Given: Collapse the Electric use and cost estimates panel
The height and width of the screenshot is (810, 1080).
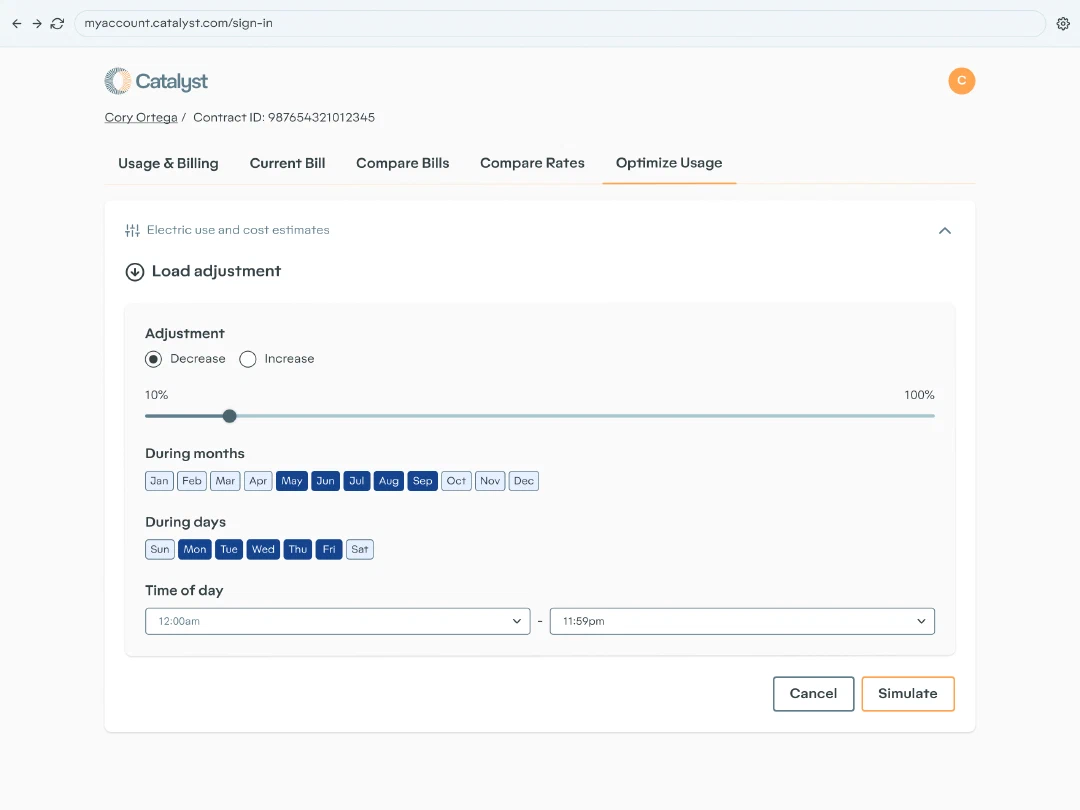Looking at the screenshot, I should point(945,231).
